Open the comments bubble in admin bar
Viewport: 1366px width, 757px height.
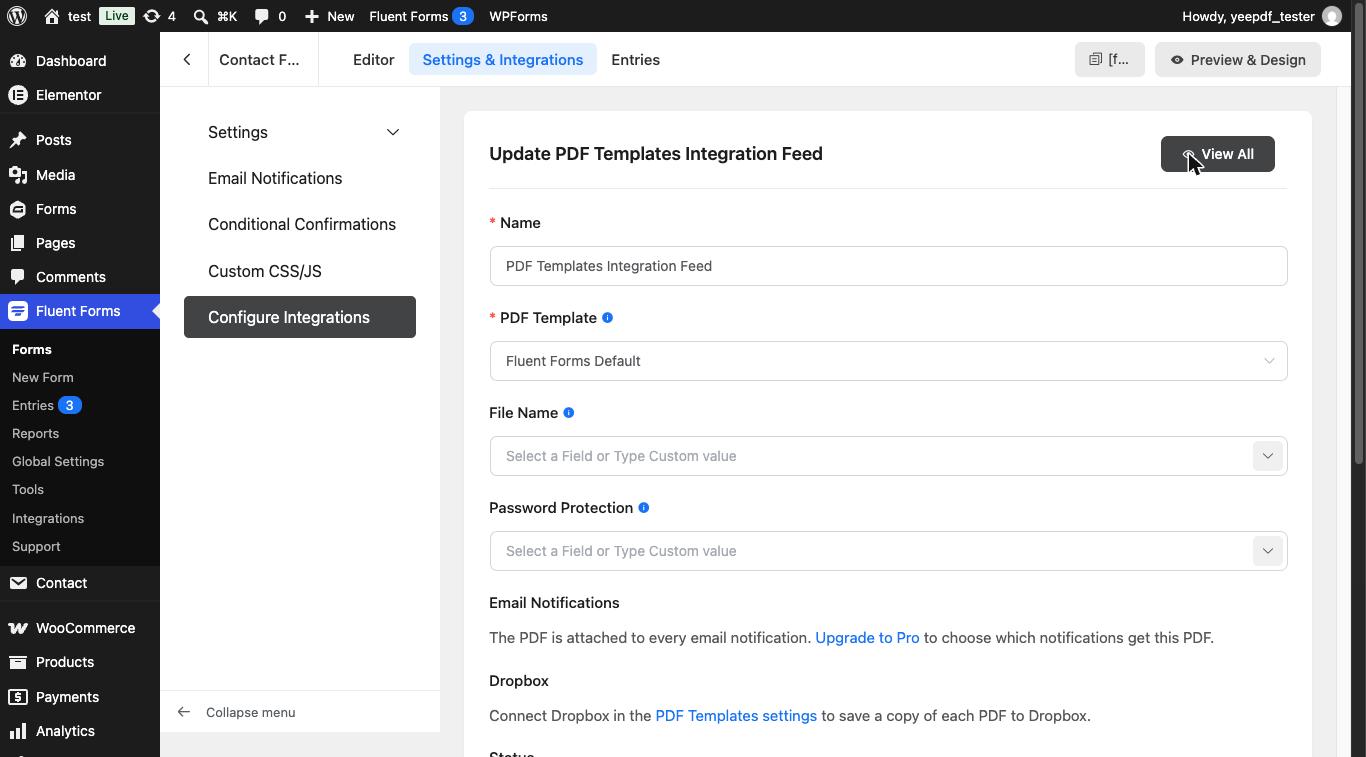tap(261, 16)
